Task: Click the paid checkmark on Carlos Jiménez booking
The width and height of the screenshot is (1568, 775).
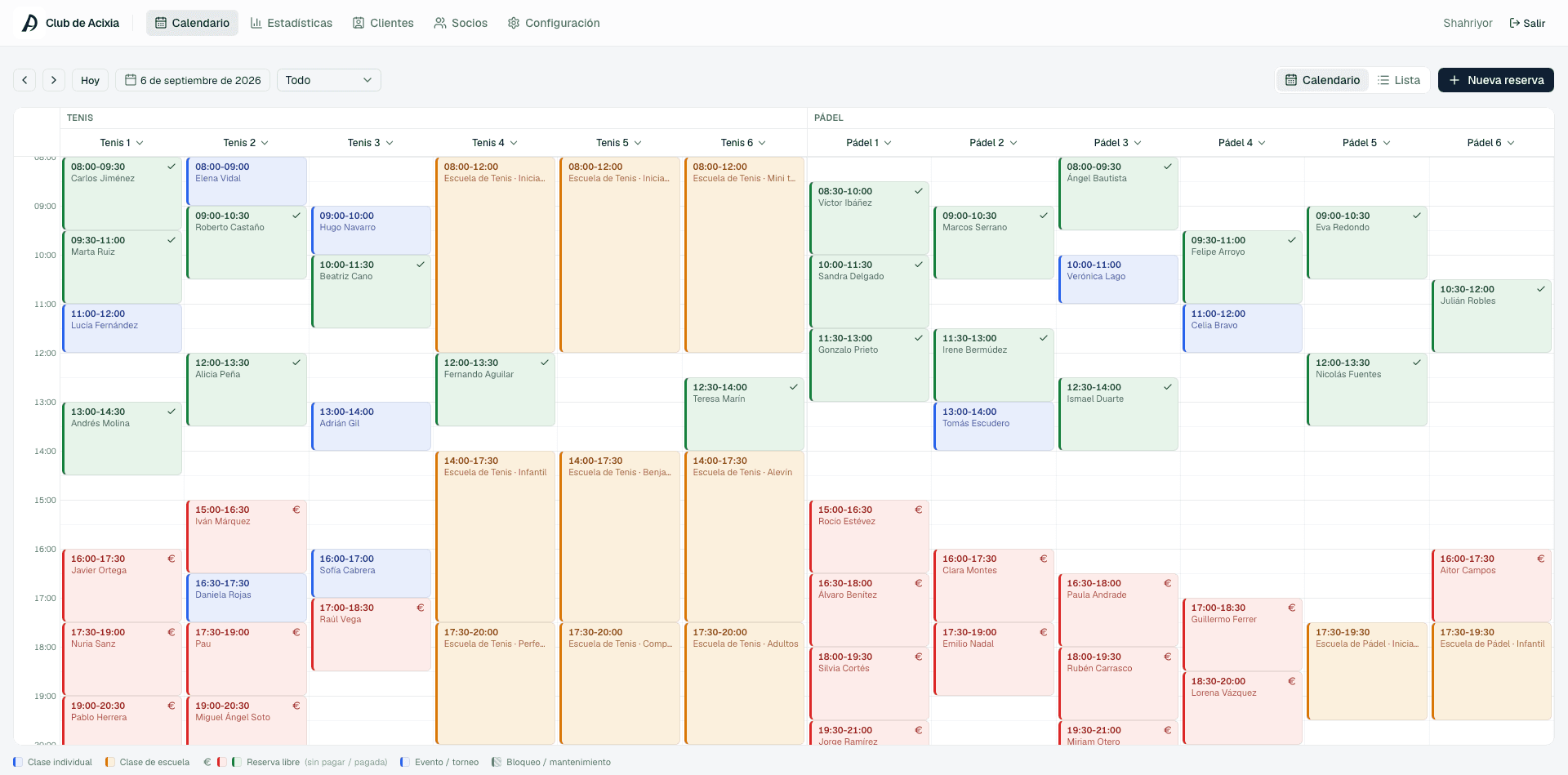Action: tap(171, 167)
